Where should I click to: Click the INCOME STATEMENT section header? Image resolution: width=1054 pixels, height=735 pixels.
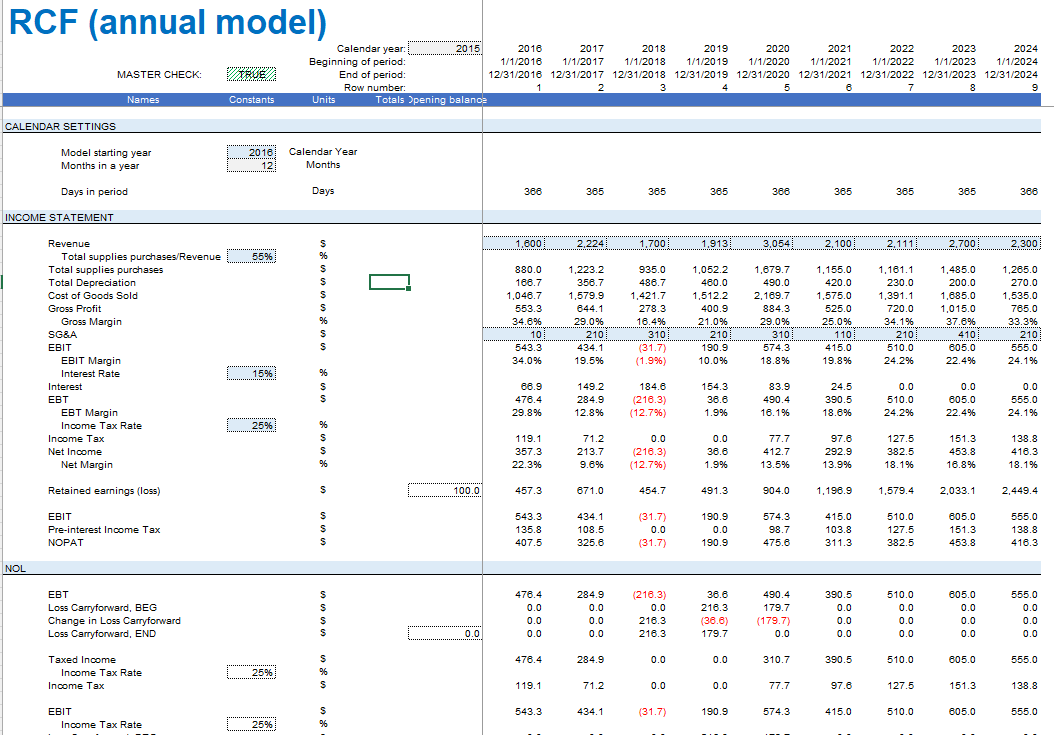58,218
